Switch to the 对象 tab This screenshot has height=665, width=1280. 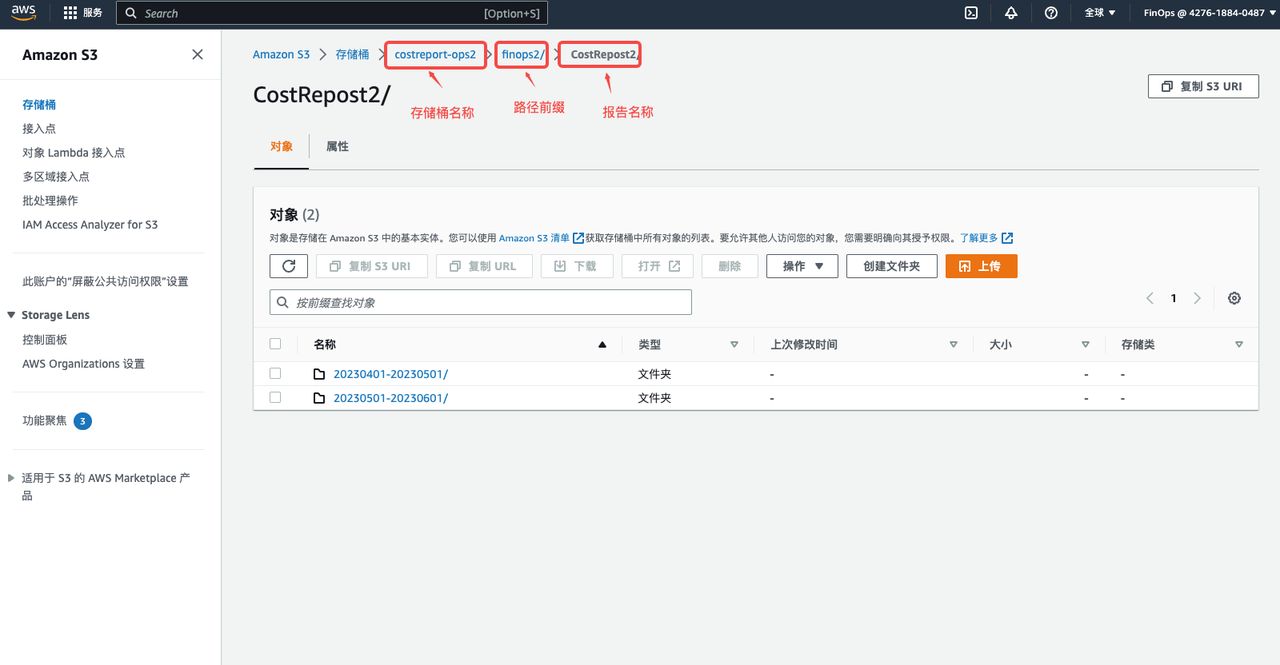[x=282, y=146]
